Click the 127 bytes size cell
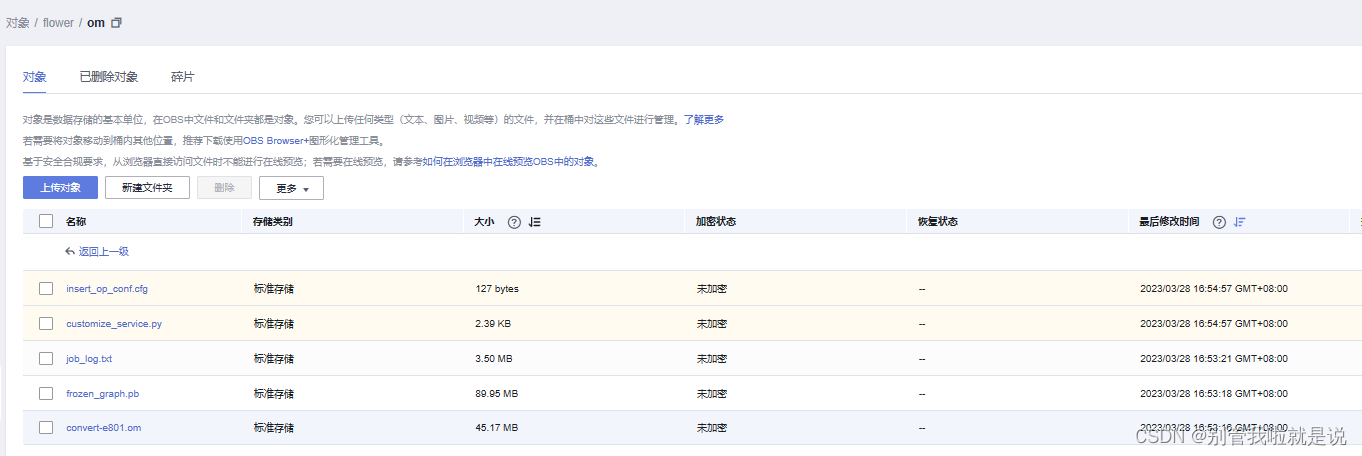Viewport: 1362px width, 456px height. (x=497, y=288)
